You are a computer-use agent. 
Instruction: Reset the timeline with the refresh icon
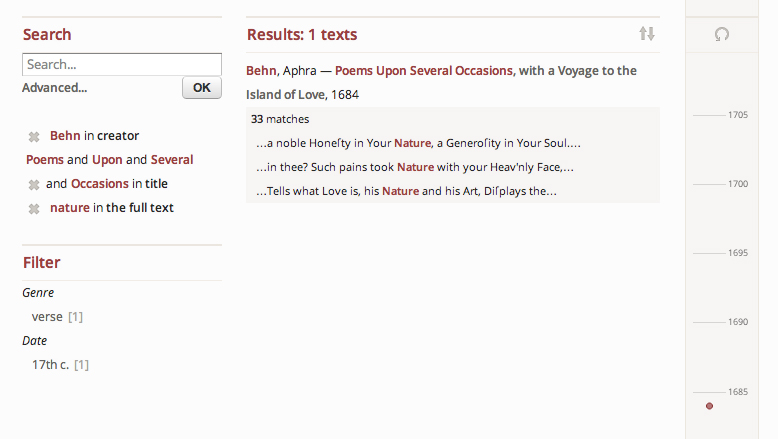click(x=722, y=35)
